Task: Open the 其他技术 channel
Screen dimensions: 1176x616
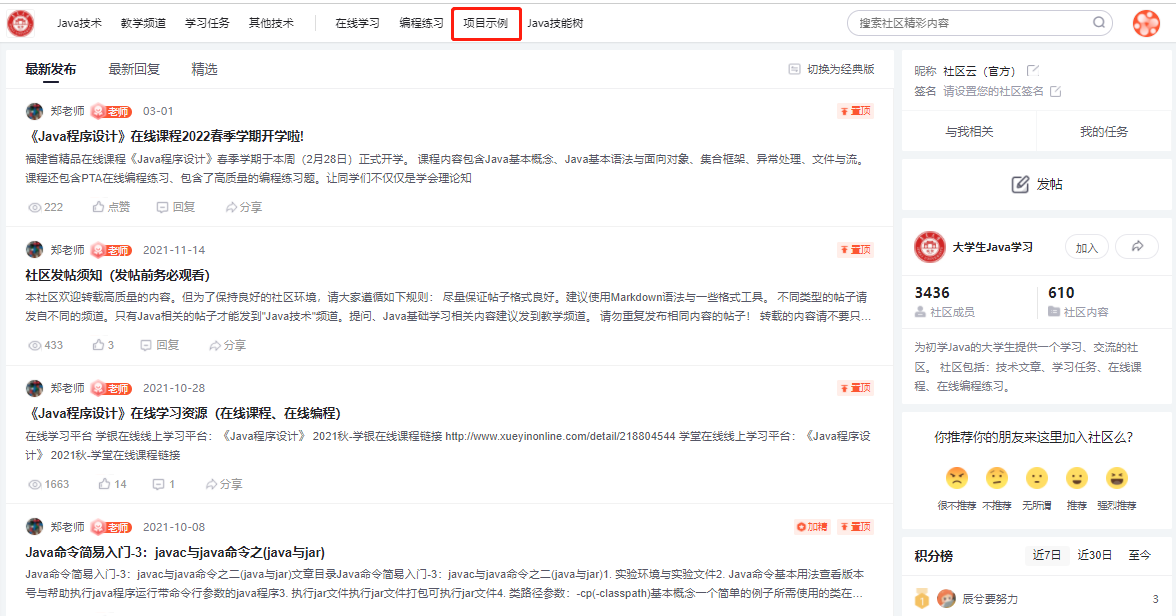Action: pos(272,23)
